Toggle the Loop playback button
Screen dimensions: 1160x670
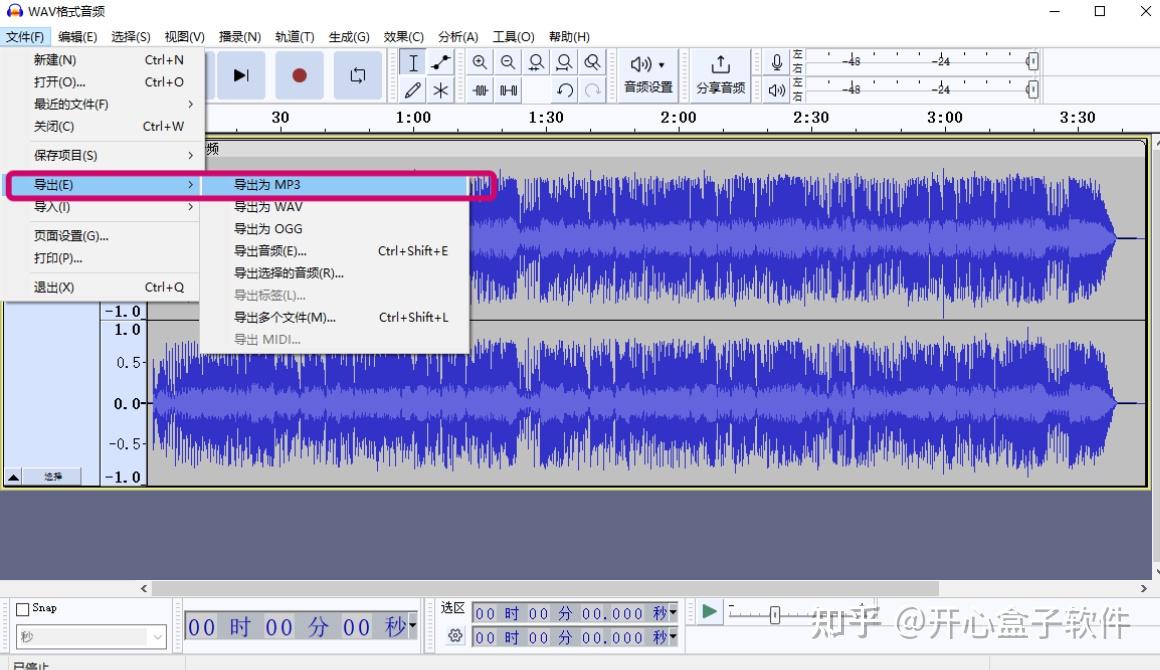[357, 75]
